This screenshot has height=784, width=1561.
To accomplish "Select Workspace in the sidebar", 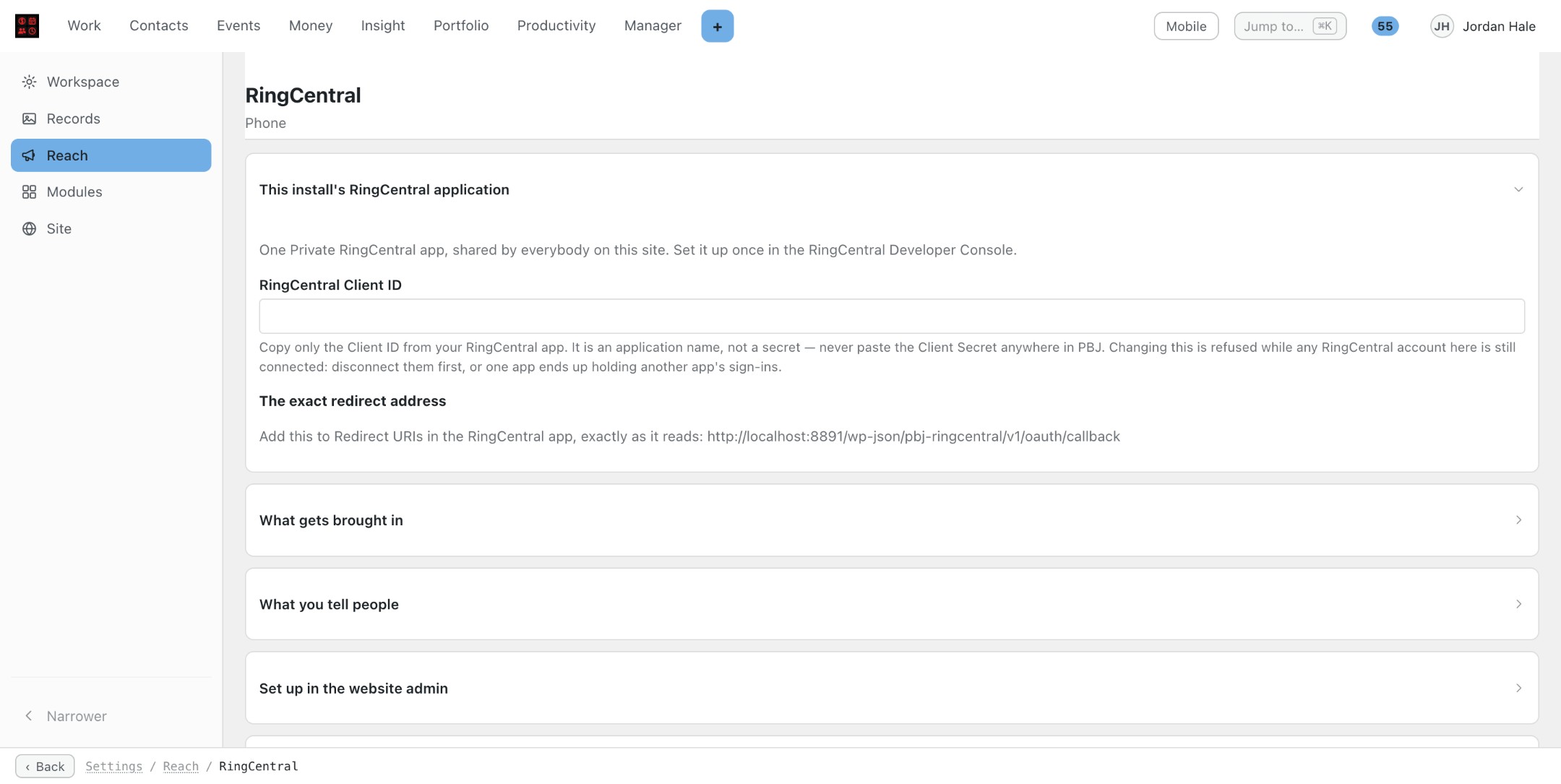I will click(111, 82).
